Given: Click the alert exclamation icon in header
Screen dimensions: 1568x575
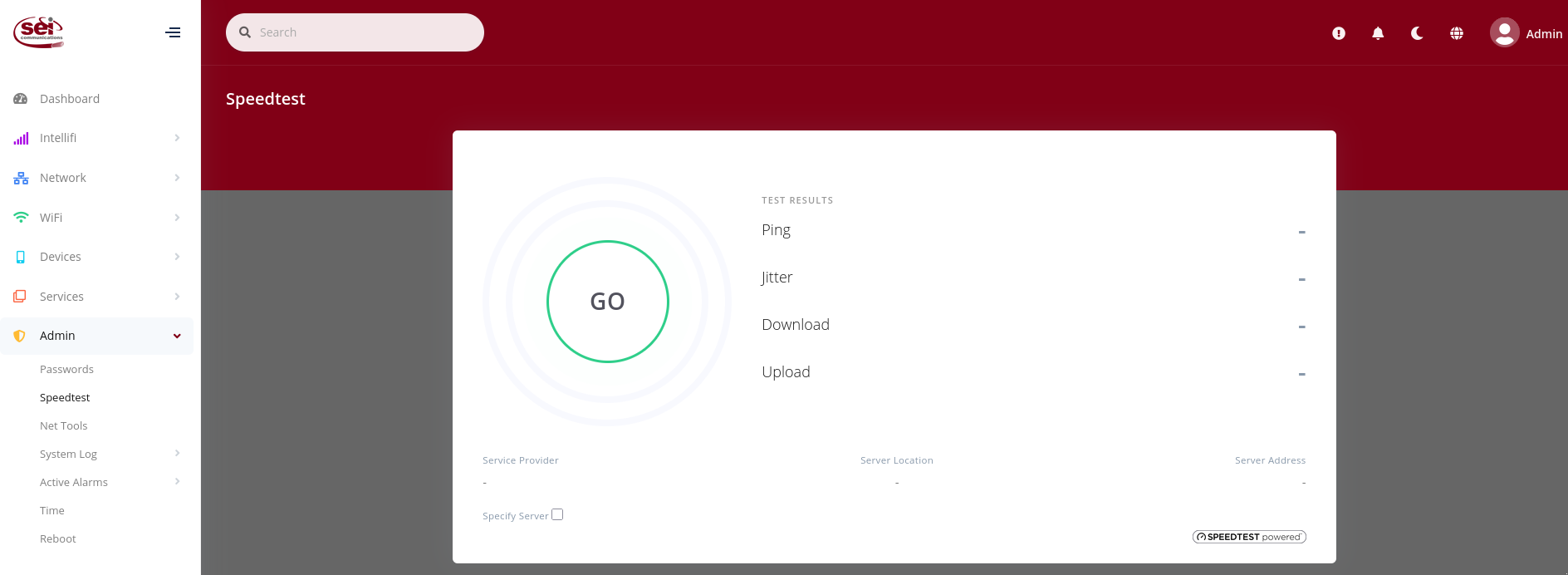Looking at the screenshot, I should coord(1339,33).
